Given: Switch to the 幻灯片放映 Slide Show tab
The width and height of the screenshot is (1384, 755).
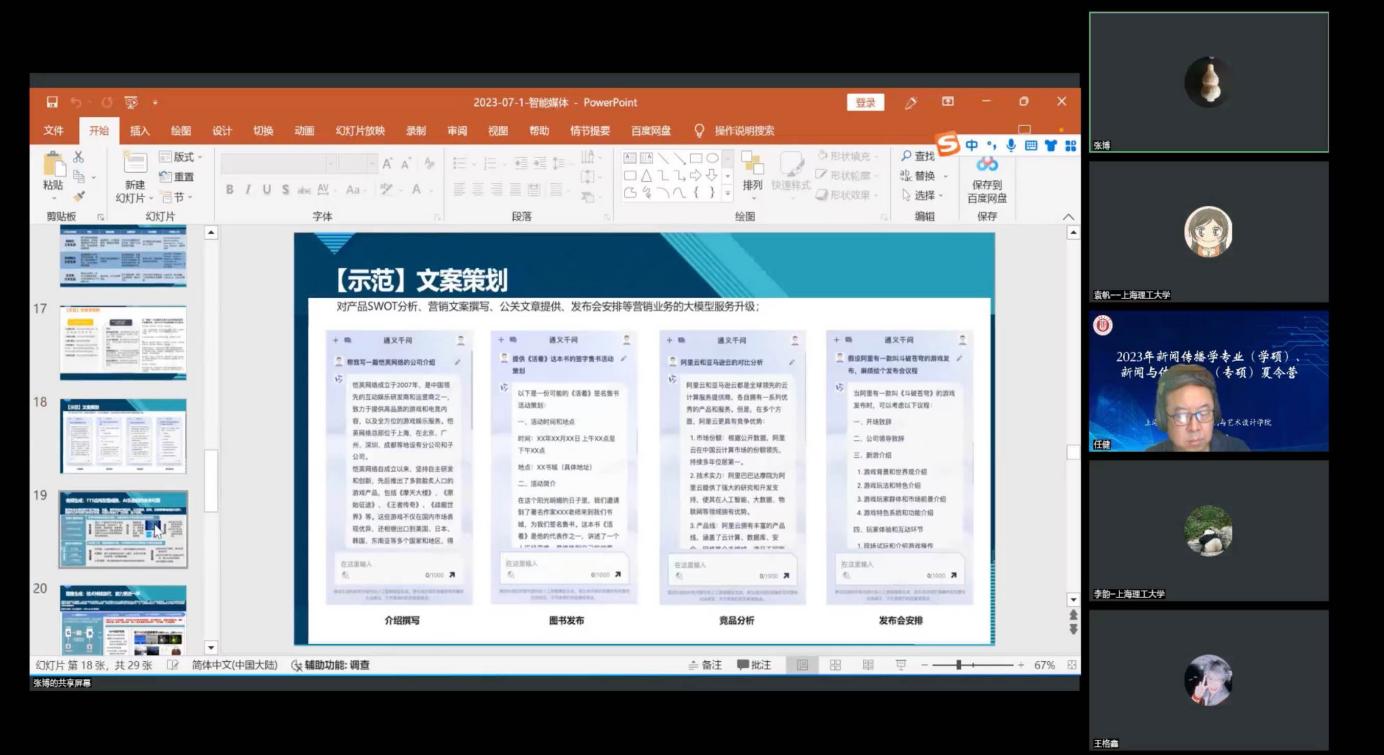Looking at the screenshot, I should click(x=360, y=131).
